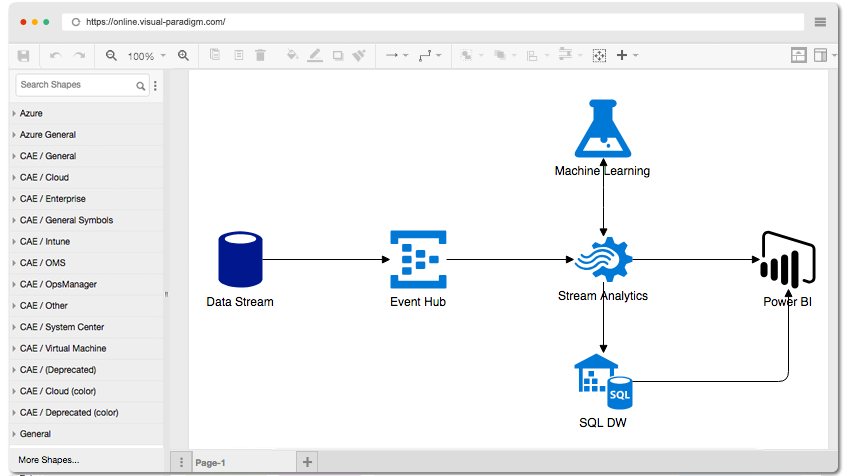Expand the CAE / Other category
Image resolution: width=848 pixels, height=476 pixels.
coord(87,306)
